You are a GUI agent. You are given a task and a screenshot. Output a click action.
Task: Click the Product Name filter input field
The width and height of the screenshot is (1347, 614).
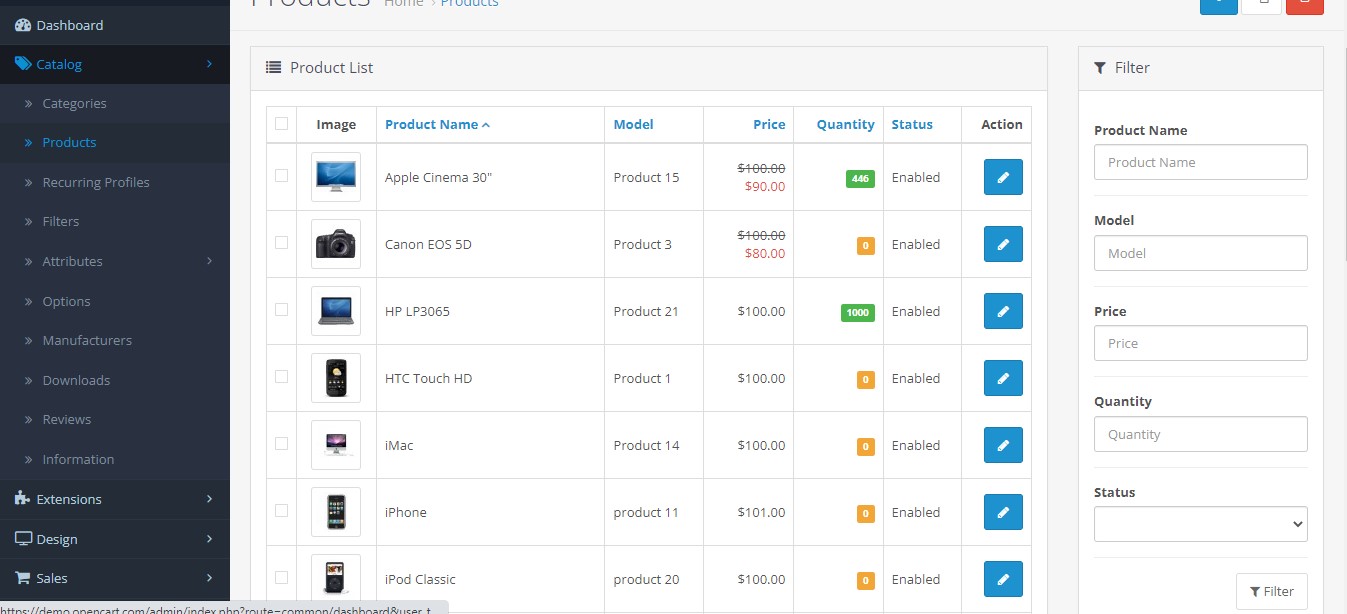click(x=1199, y=162)
